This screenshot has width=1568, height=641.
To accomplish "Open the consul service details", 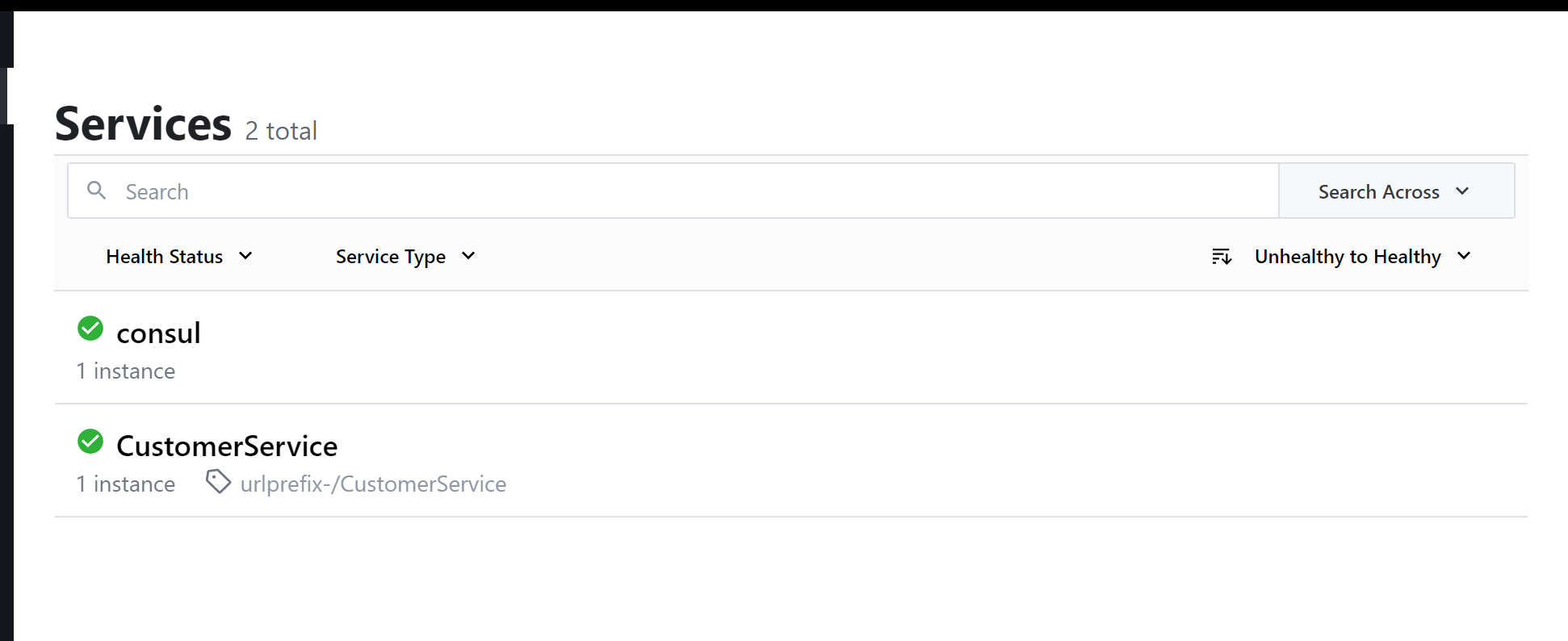I will pyautogui.click(x=158, y=332).
